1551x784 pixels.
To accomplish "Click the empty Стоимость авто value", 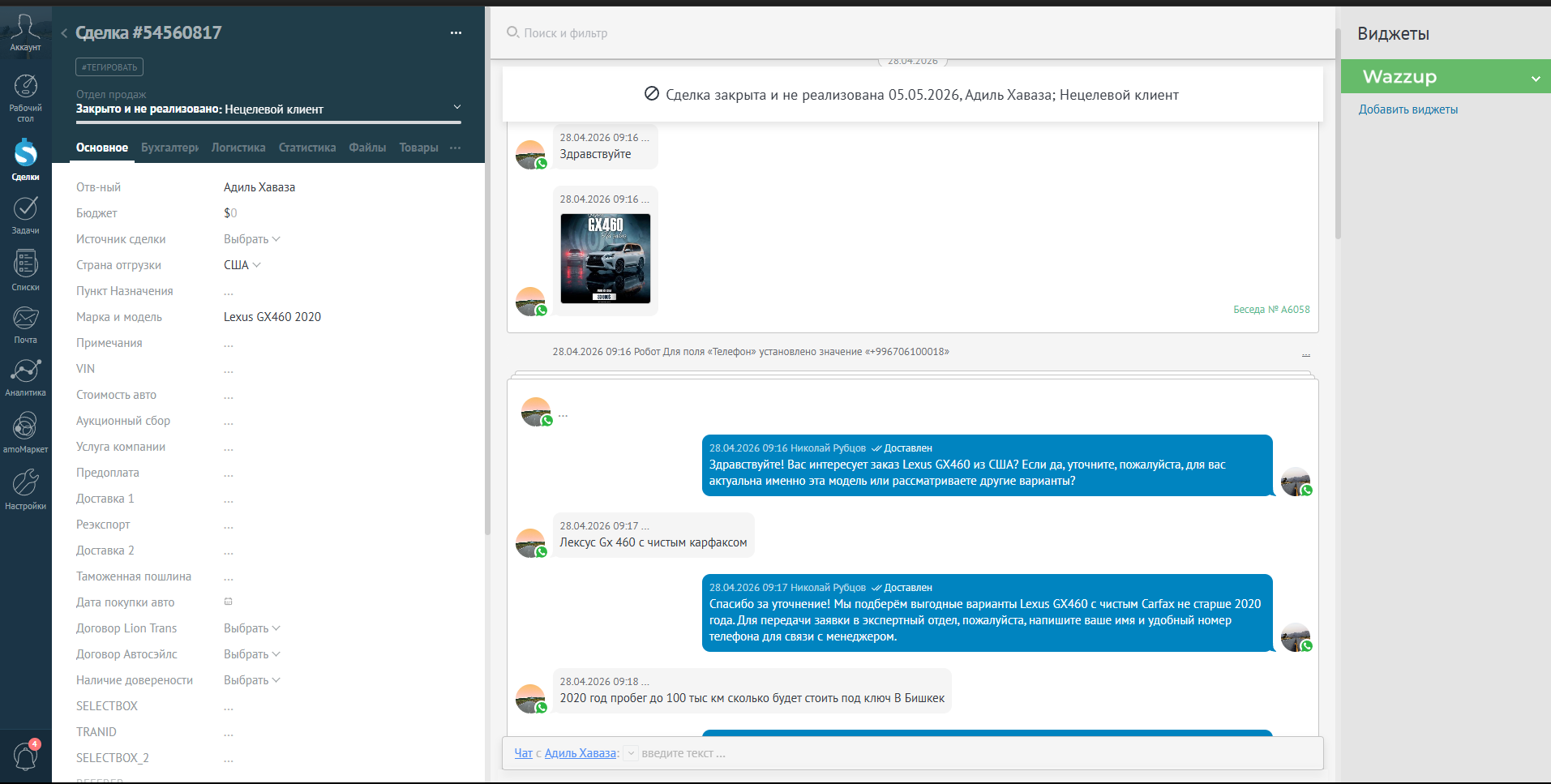I will 229,395.
